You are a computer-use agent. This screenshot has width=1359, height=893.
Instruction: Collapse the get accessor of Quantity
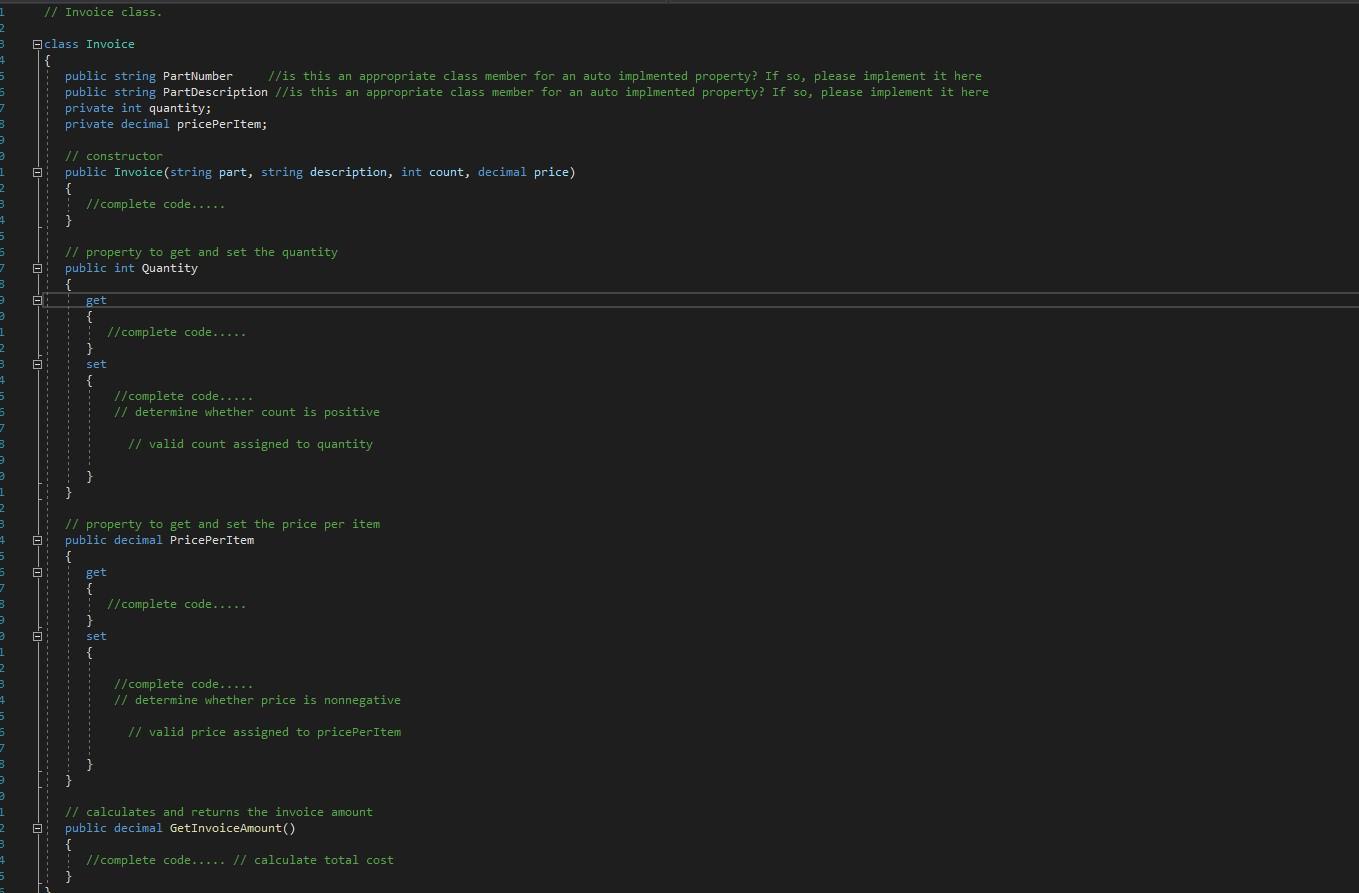[x=36, y=299]
